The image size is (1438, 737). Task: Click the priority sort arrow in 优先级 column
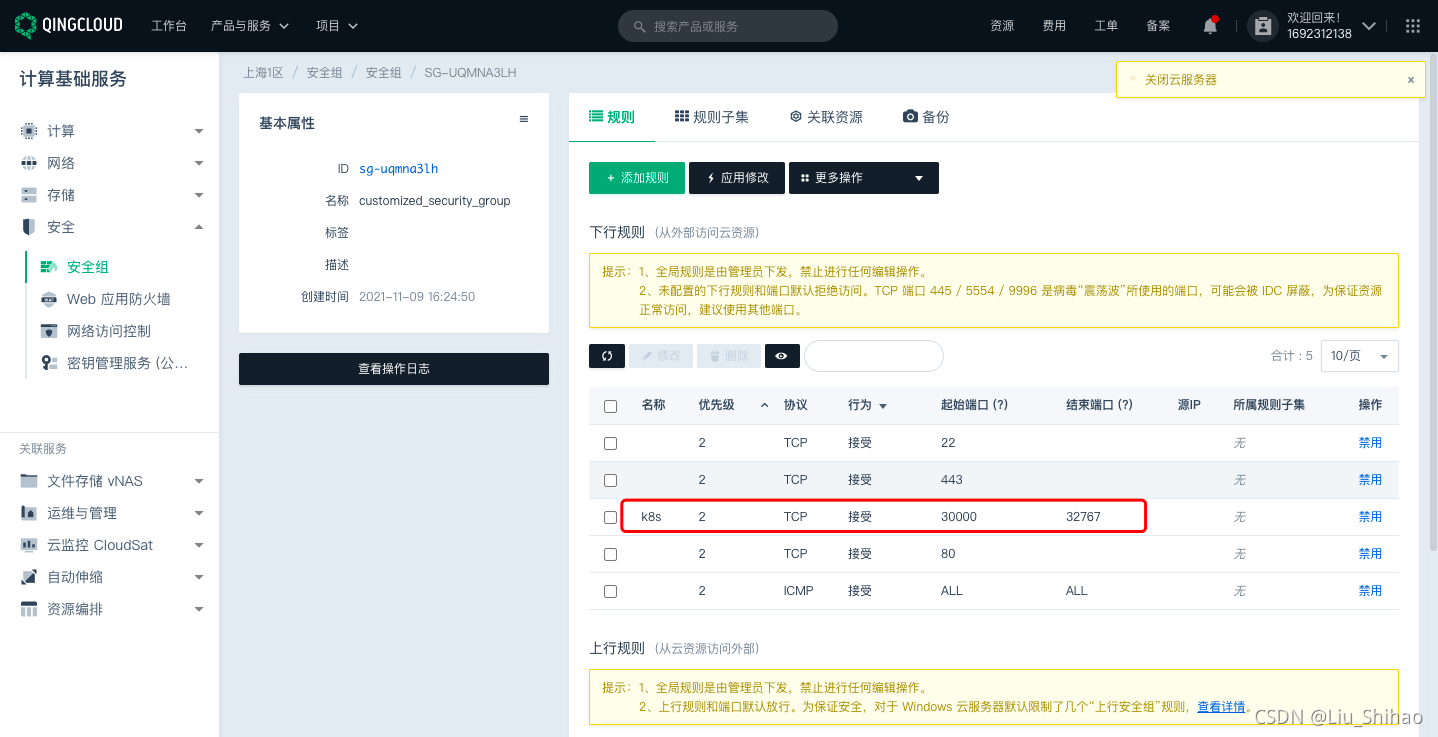pyautogui.click(x=765, y=405)
